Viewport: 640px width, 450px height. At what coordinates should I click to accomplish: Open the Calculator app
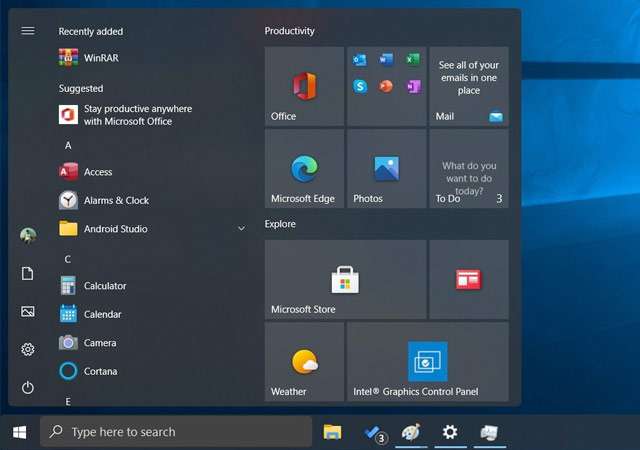coord(104,286)
